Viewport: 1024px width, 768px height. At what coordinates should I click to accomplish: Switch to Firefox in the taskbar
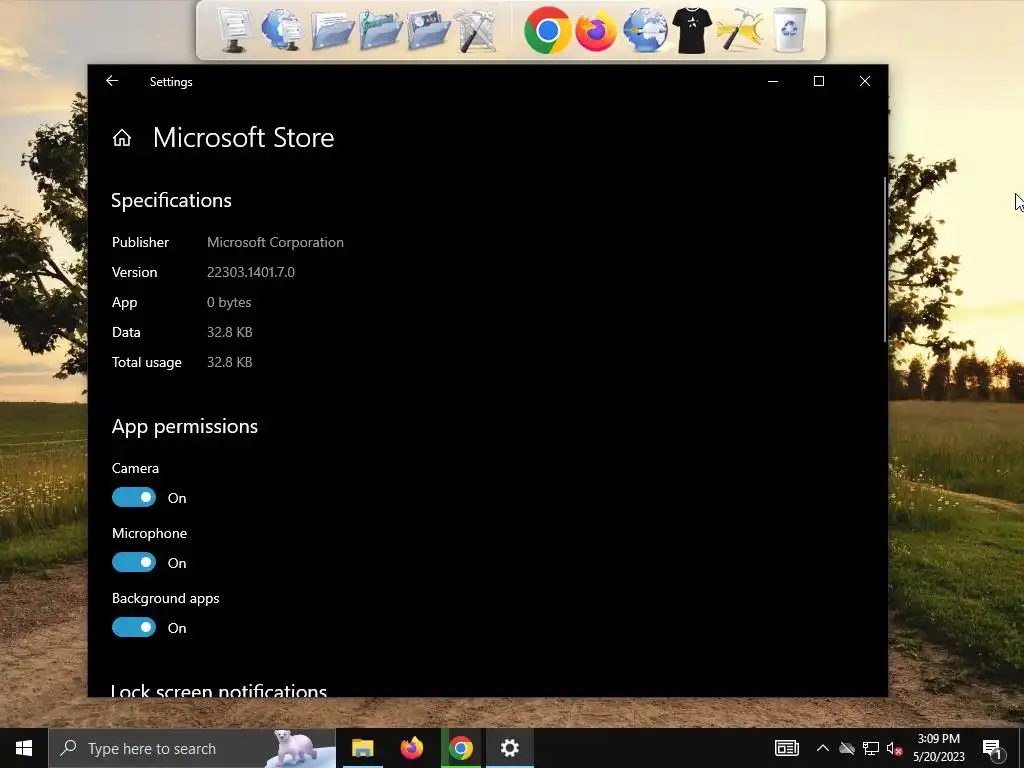tap(411, 748)
